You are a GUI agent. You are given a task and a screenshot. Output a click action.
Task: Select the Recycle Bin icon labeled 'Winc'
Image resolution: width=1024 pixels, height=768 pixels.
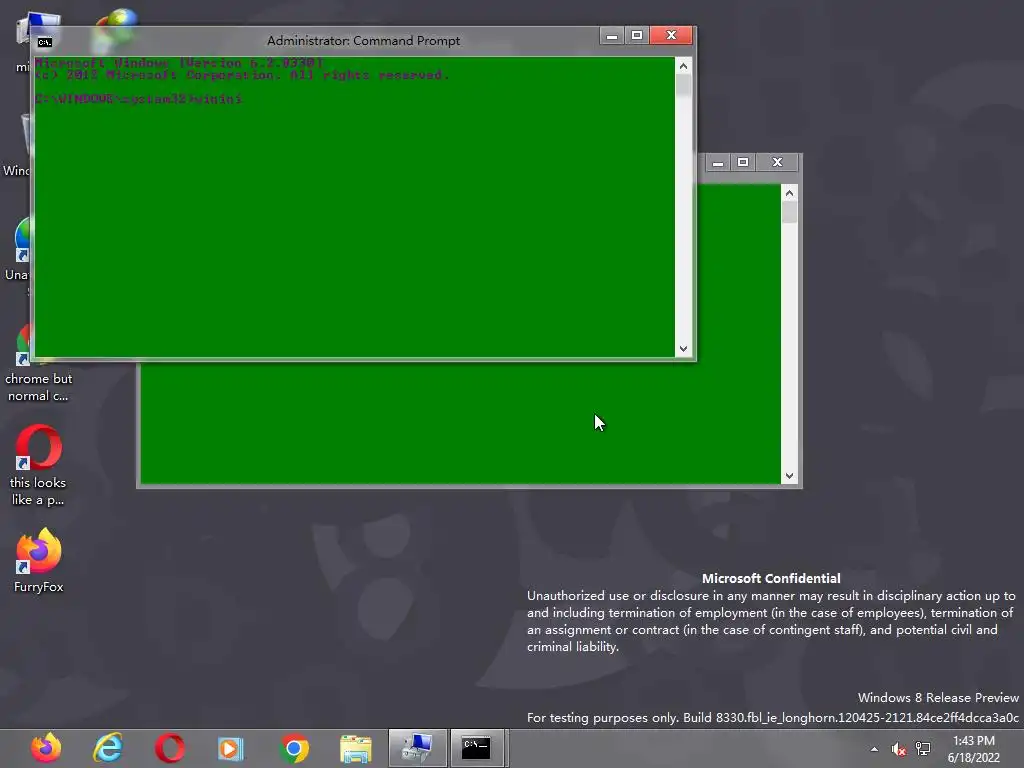pyautogui.click(x=16, y=144)
